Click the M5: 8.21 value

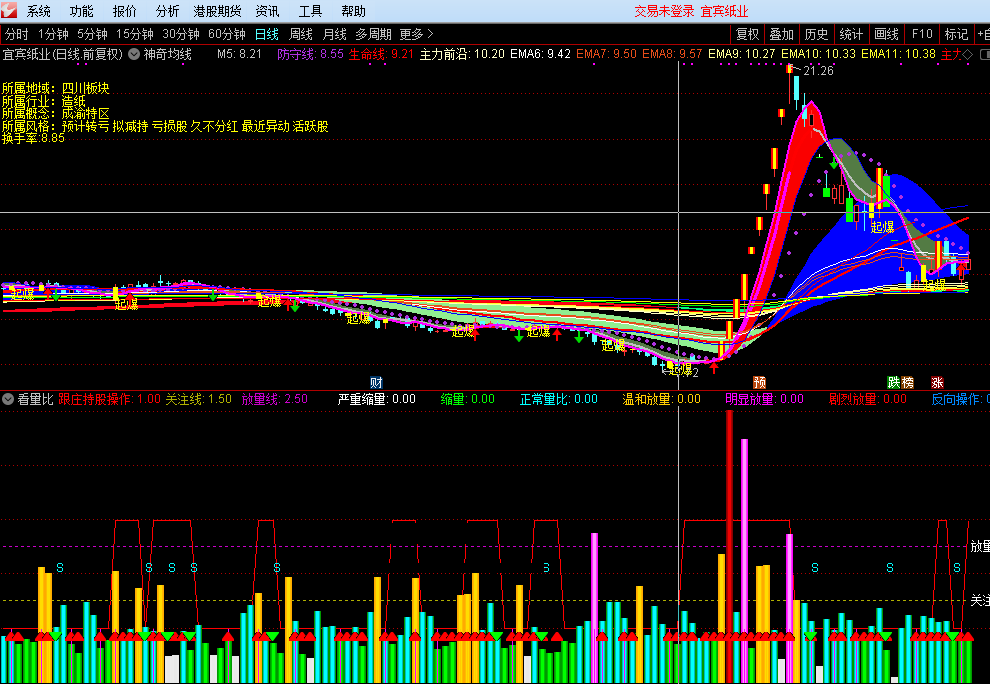[x=239, y=54]
